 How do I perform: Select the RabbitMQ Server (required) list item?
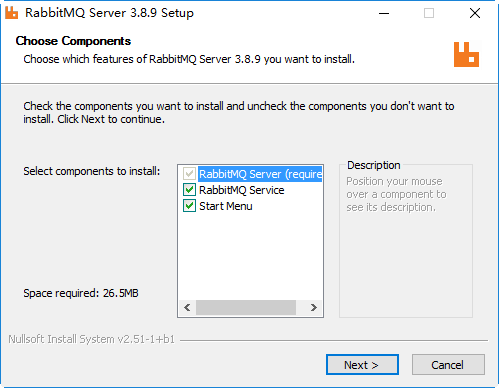point(260,174)
